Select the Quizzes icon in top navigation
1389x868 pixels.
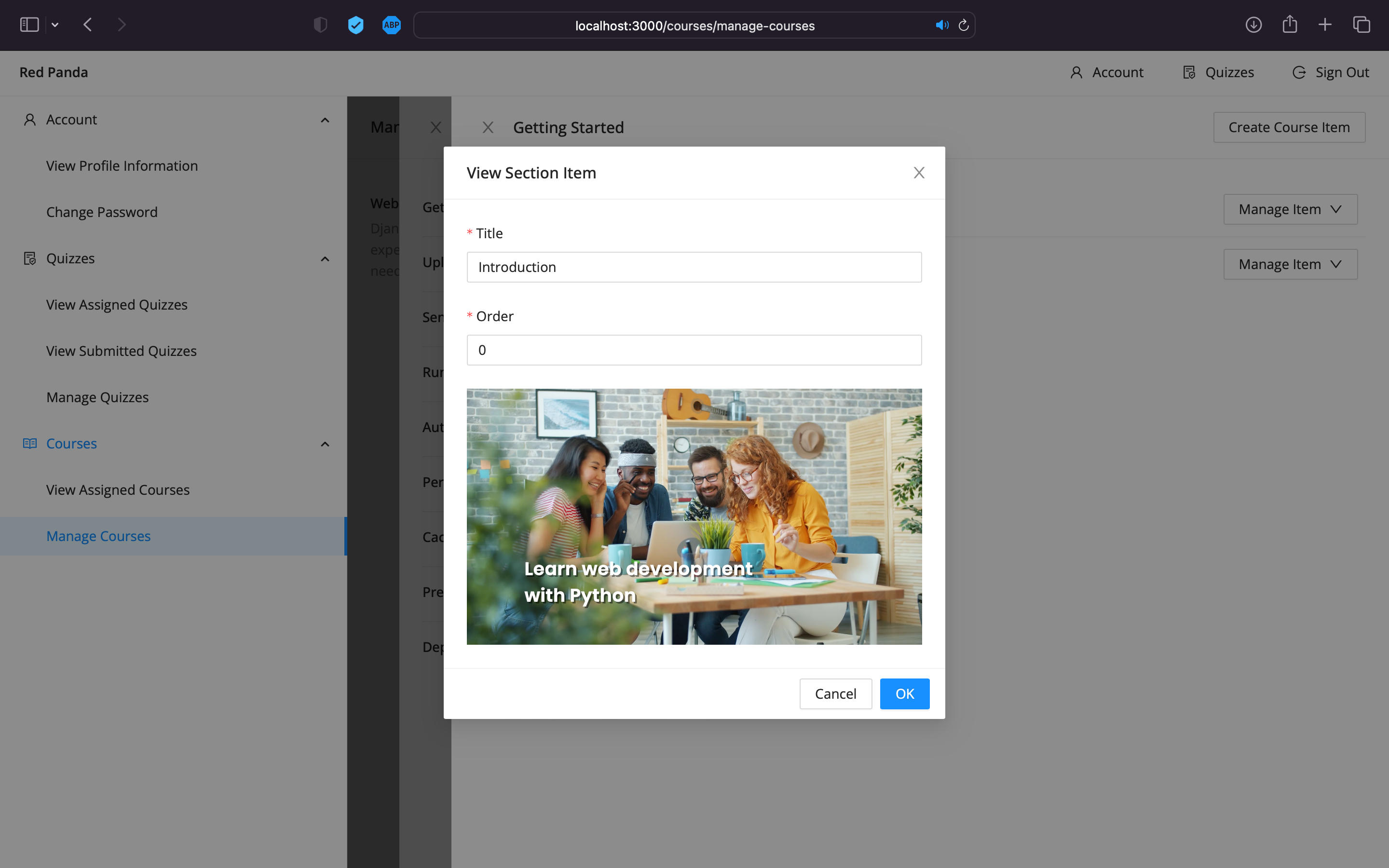click(x=1190, y=72)
